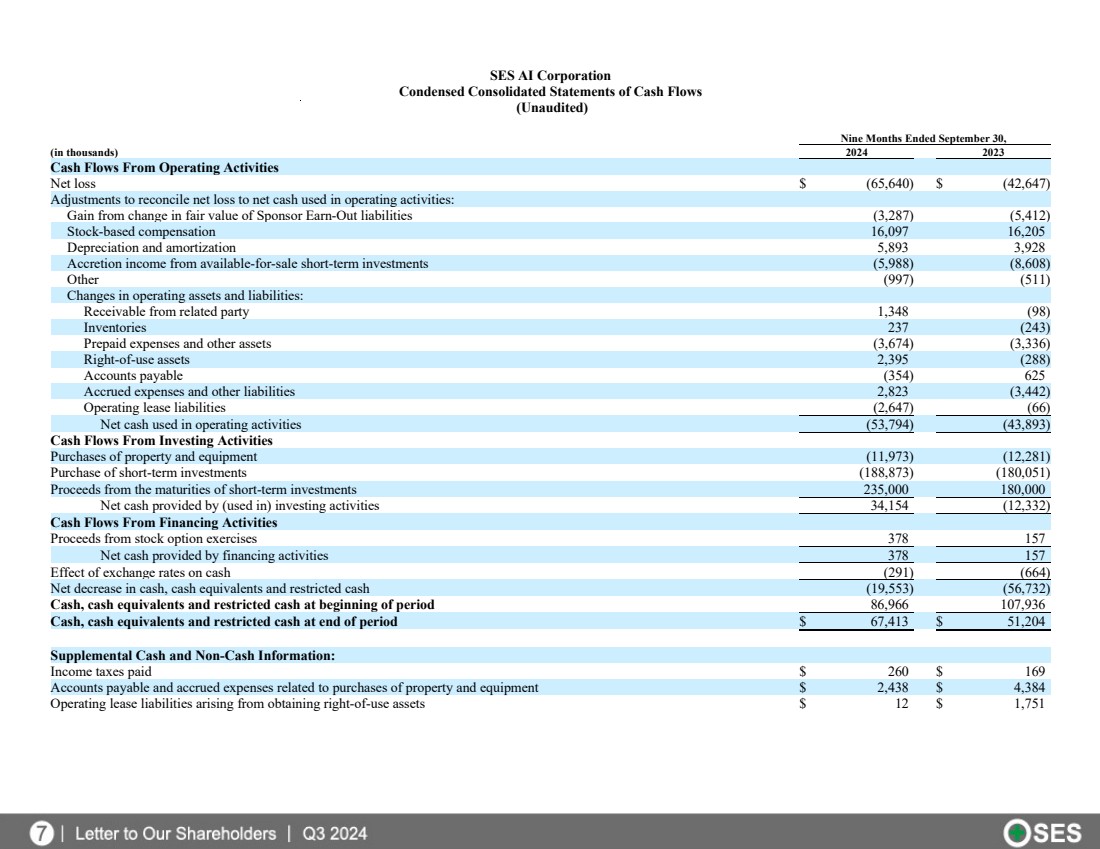Select the accounts payable 2023 value "625"
Viewport: 1100px width, 849px height.
pos(1034,376)
